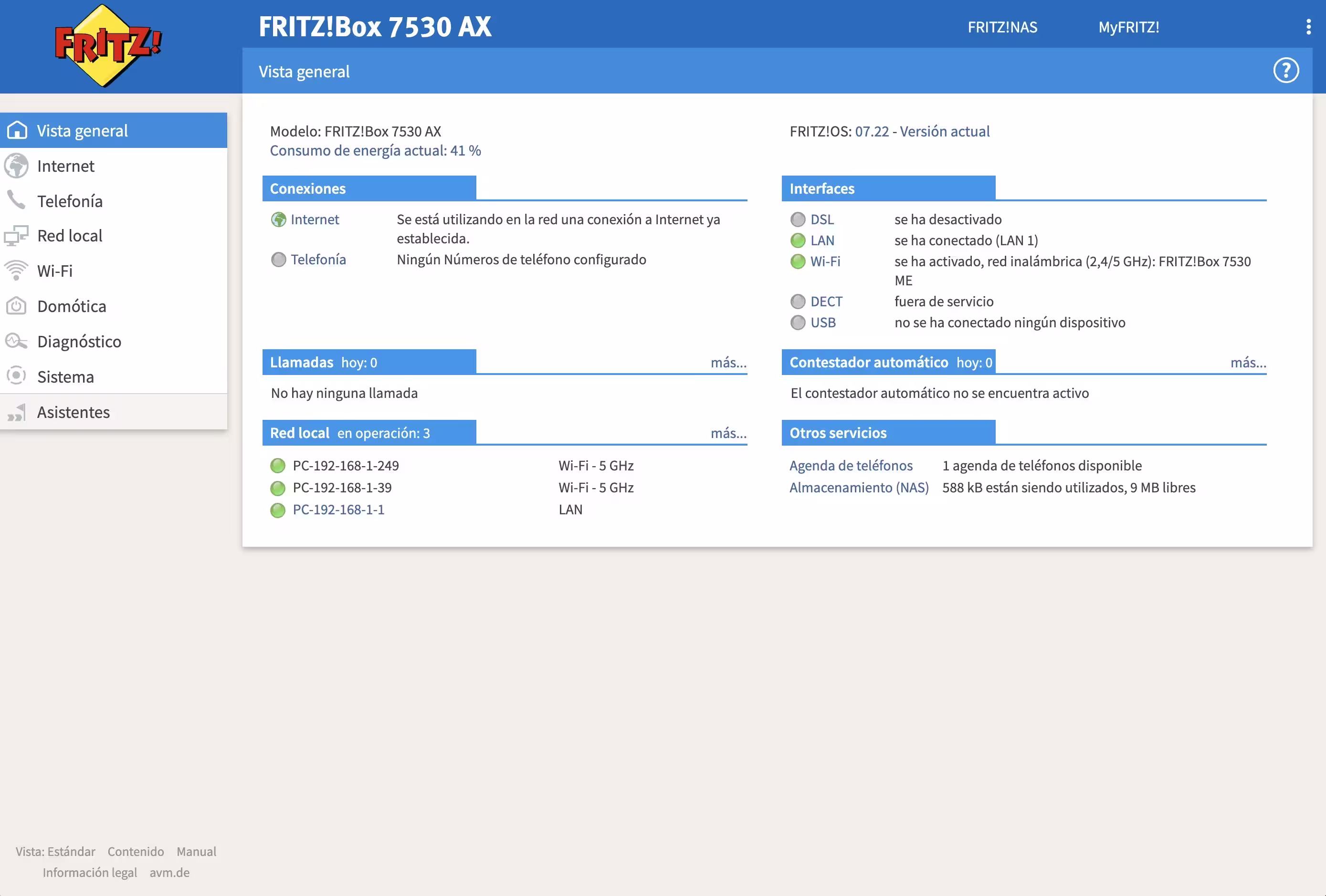Click the Diagnóstico magnifier icon
This screenshot has width=1326, height=896.
[16, 341]
